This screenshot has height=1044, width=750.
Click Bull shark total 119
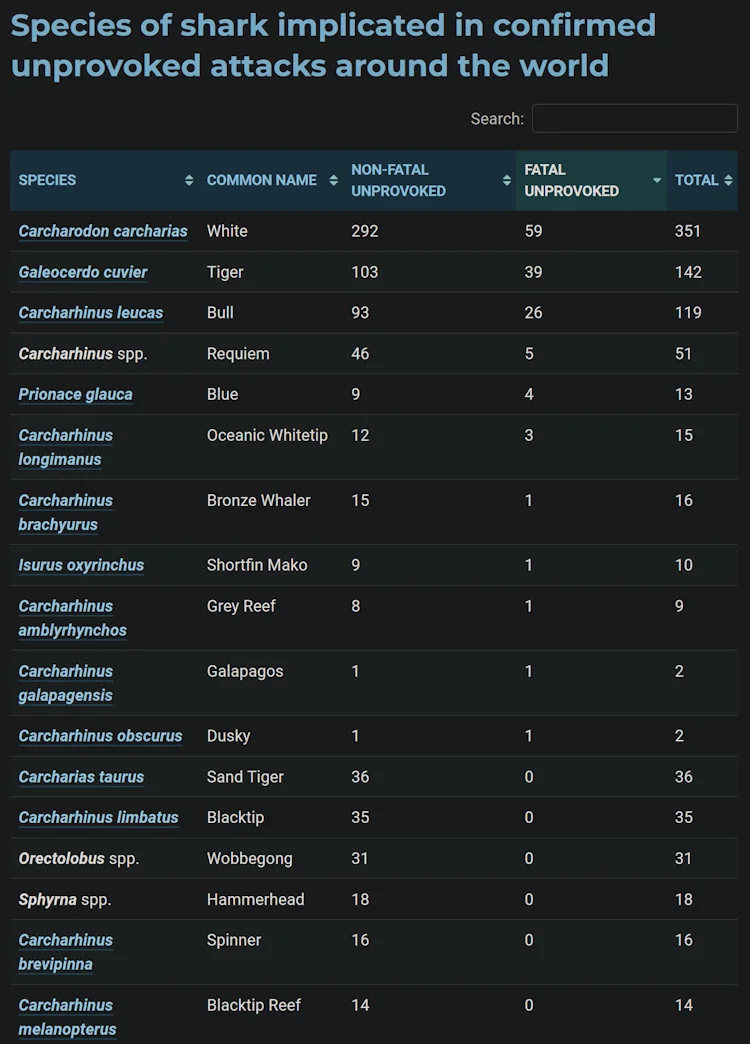[688, 313]
